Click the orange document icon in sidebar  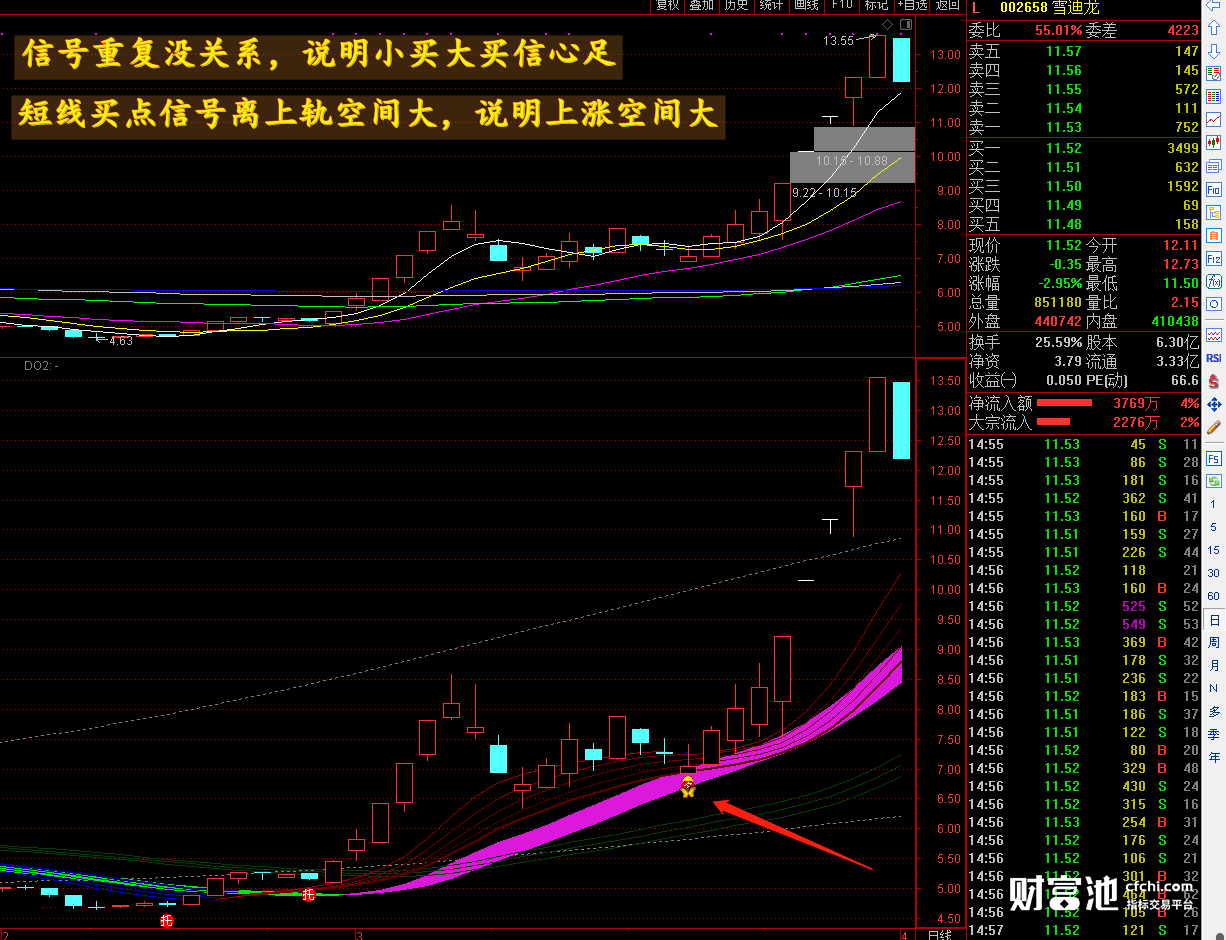tap(1214, 236)
